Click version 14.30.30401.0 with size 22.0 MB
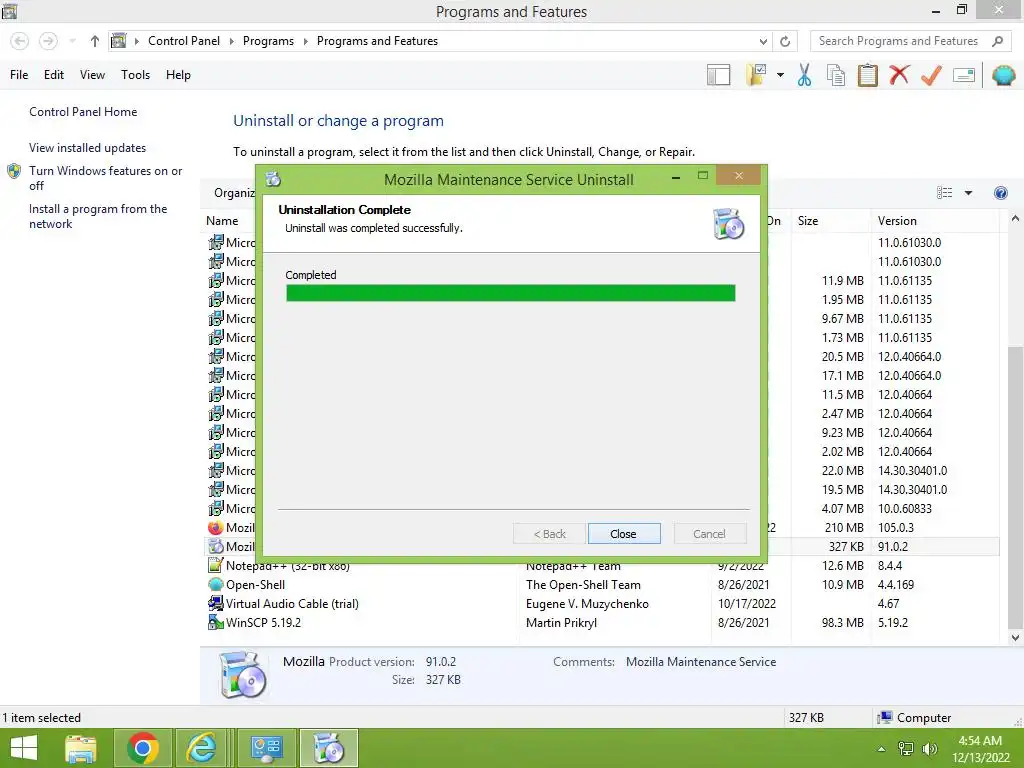Viewport: 1024px width, 768px height. [912, 471]
